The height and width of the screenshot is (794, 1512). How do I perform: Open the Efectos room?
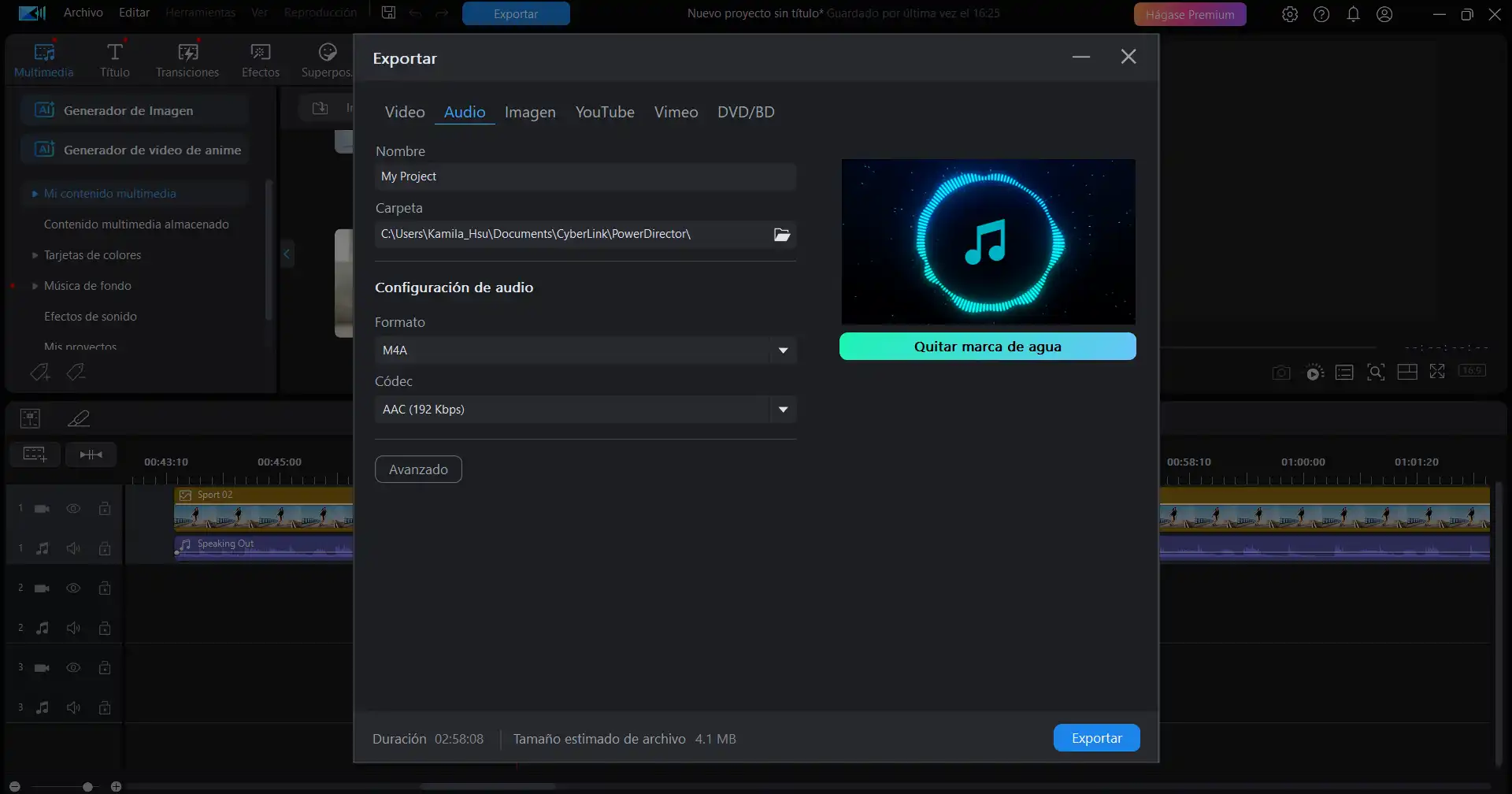coord(261,60)
